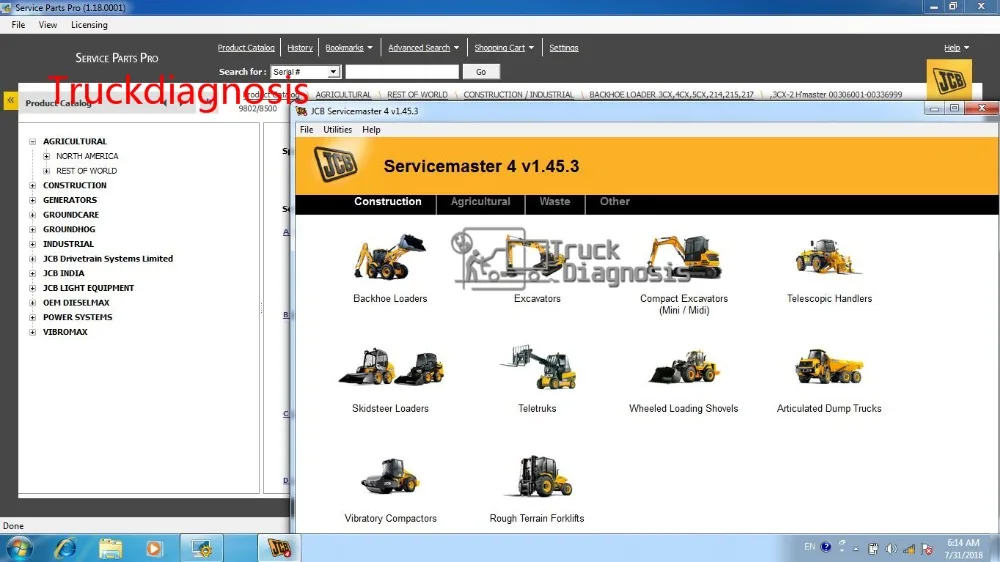
Task: Open Service Parts Pro View menu
Action: tap(48, 25)
